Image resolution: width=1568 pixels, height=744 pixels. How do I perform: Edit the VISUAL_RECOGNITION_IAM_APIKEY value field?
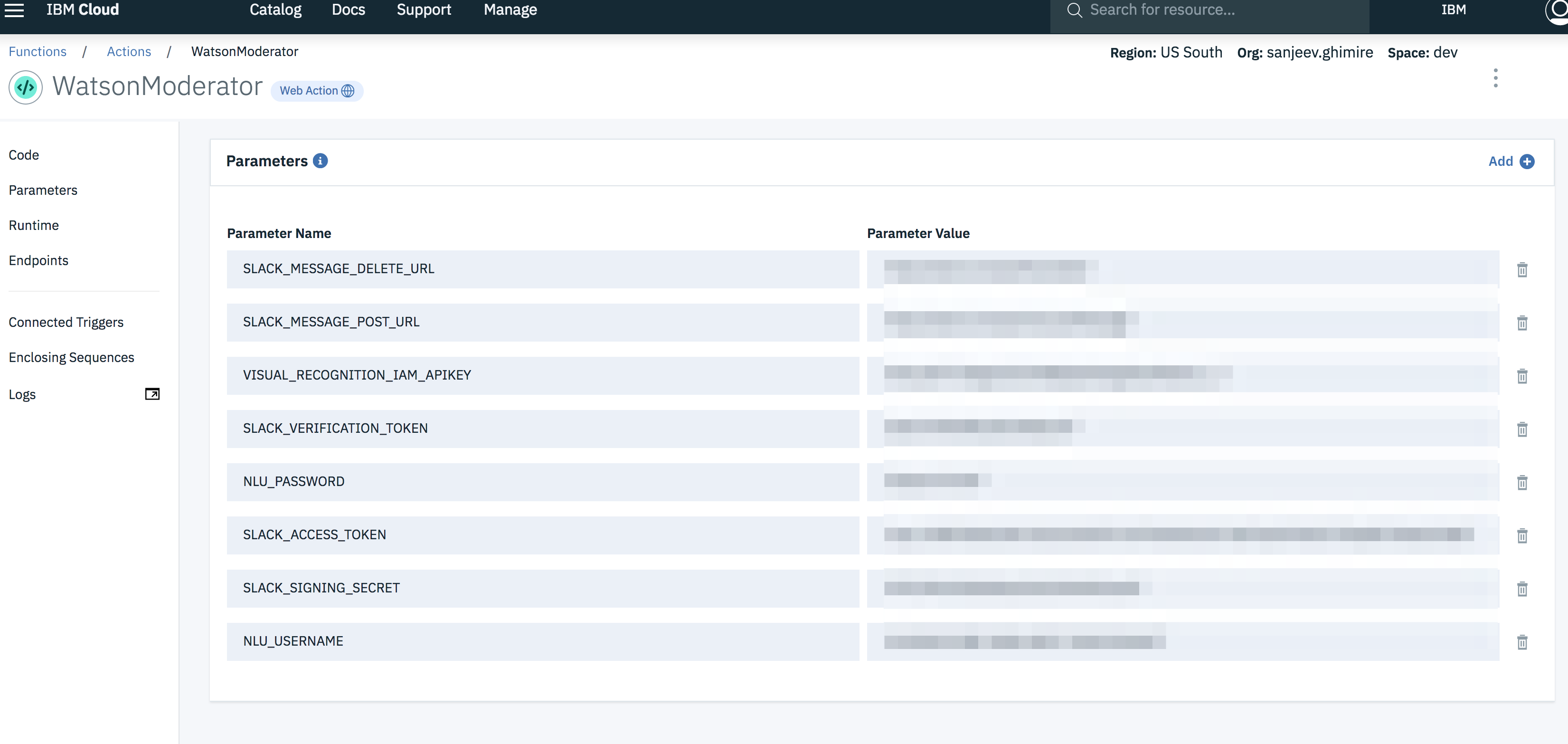coord(1183,376)
